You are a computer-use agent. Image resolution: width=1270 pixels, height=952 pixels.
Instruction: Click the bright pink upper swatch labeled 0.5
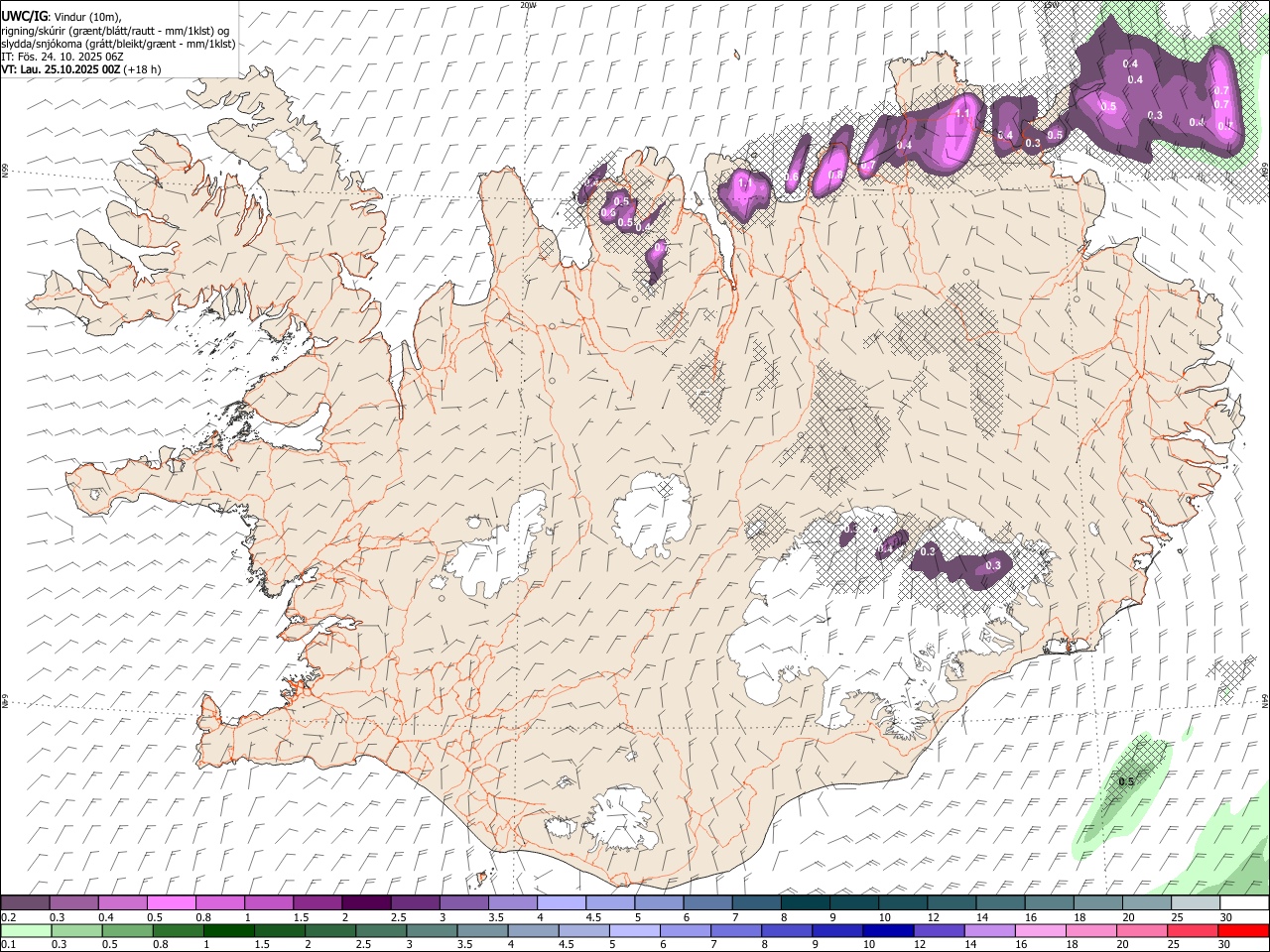[x=172, y=903]
